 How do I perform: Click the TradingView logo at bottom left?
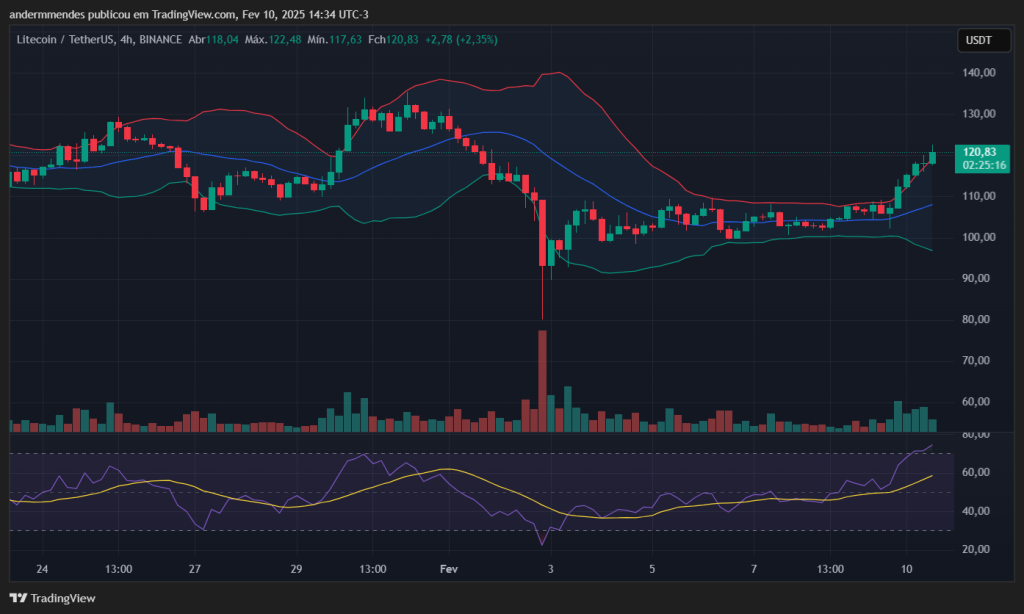(52, 598)
